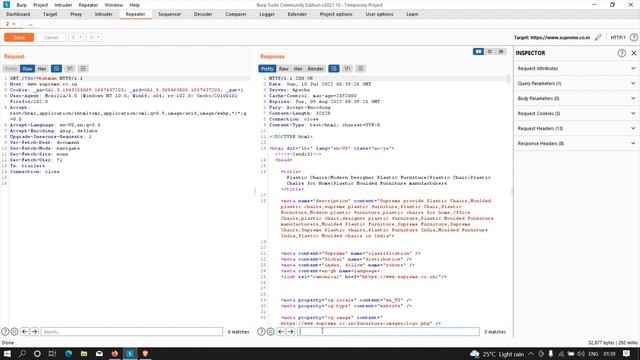Open response search settings gear
Viewport: 640px width, 360px height.
(x=271, y=332)
